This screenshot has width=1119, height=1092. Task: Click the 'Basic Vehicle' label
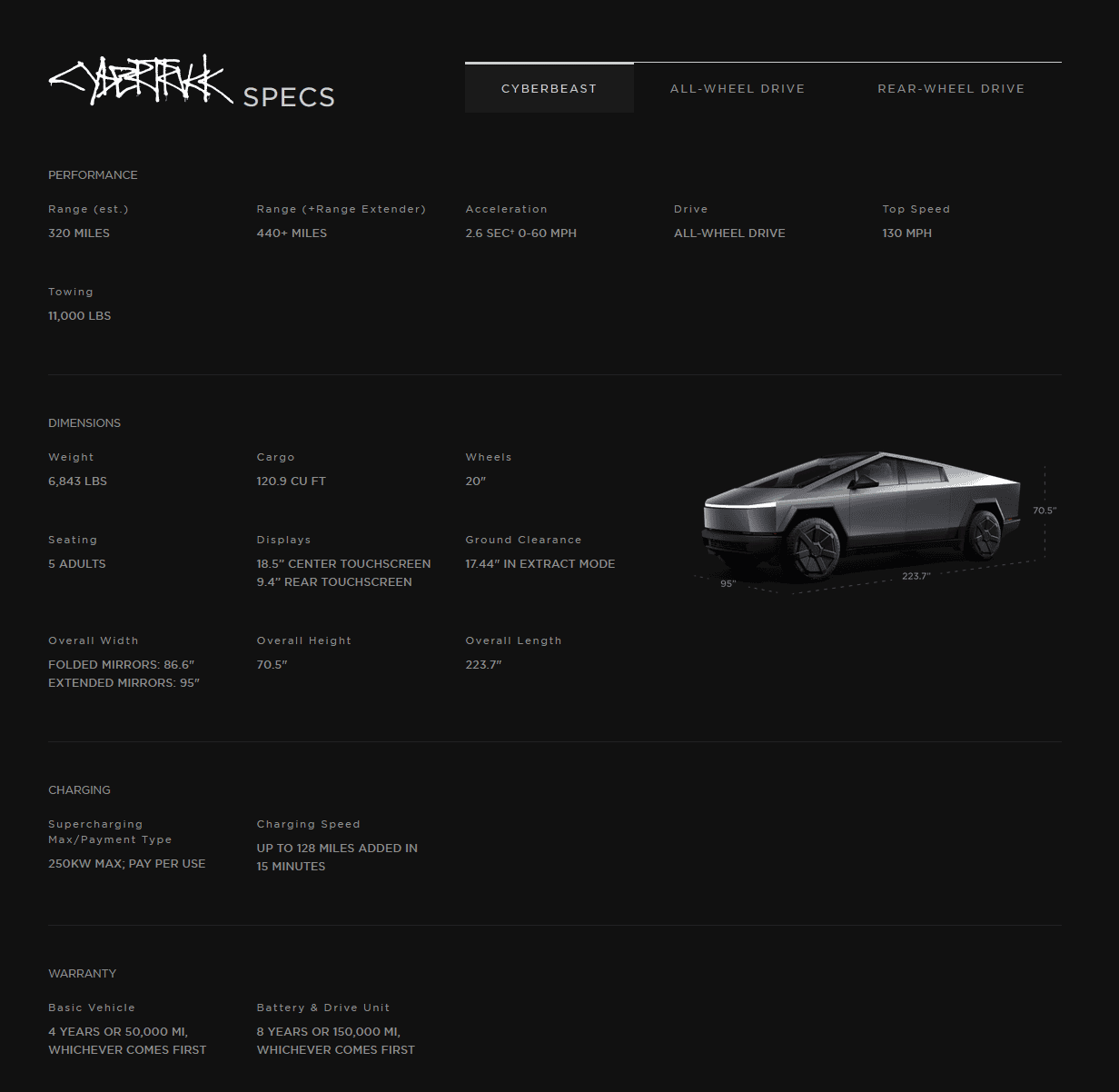(x=92, y=1008)
